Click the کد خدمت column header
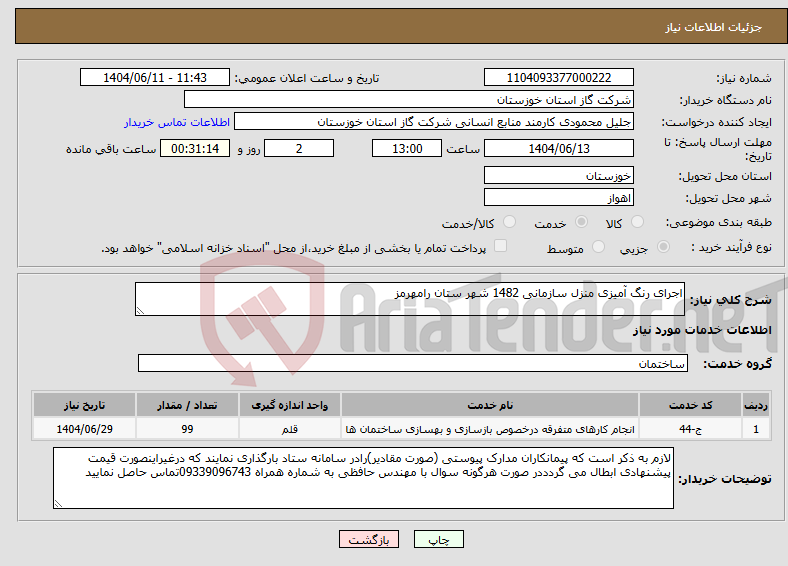The width and height of the screenshot is (788, 566). [x=691, y=405]
